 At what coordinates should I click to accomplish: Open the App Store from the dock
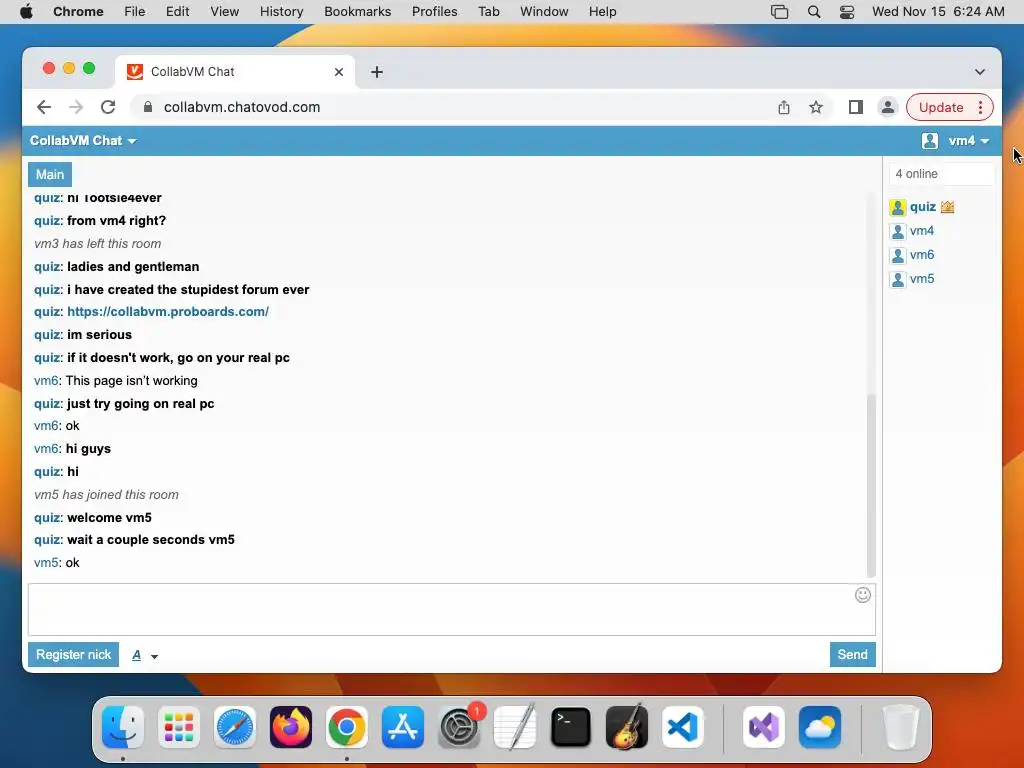point(402,727)
